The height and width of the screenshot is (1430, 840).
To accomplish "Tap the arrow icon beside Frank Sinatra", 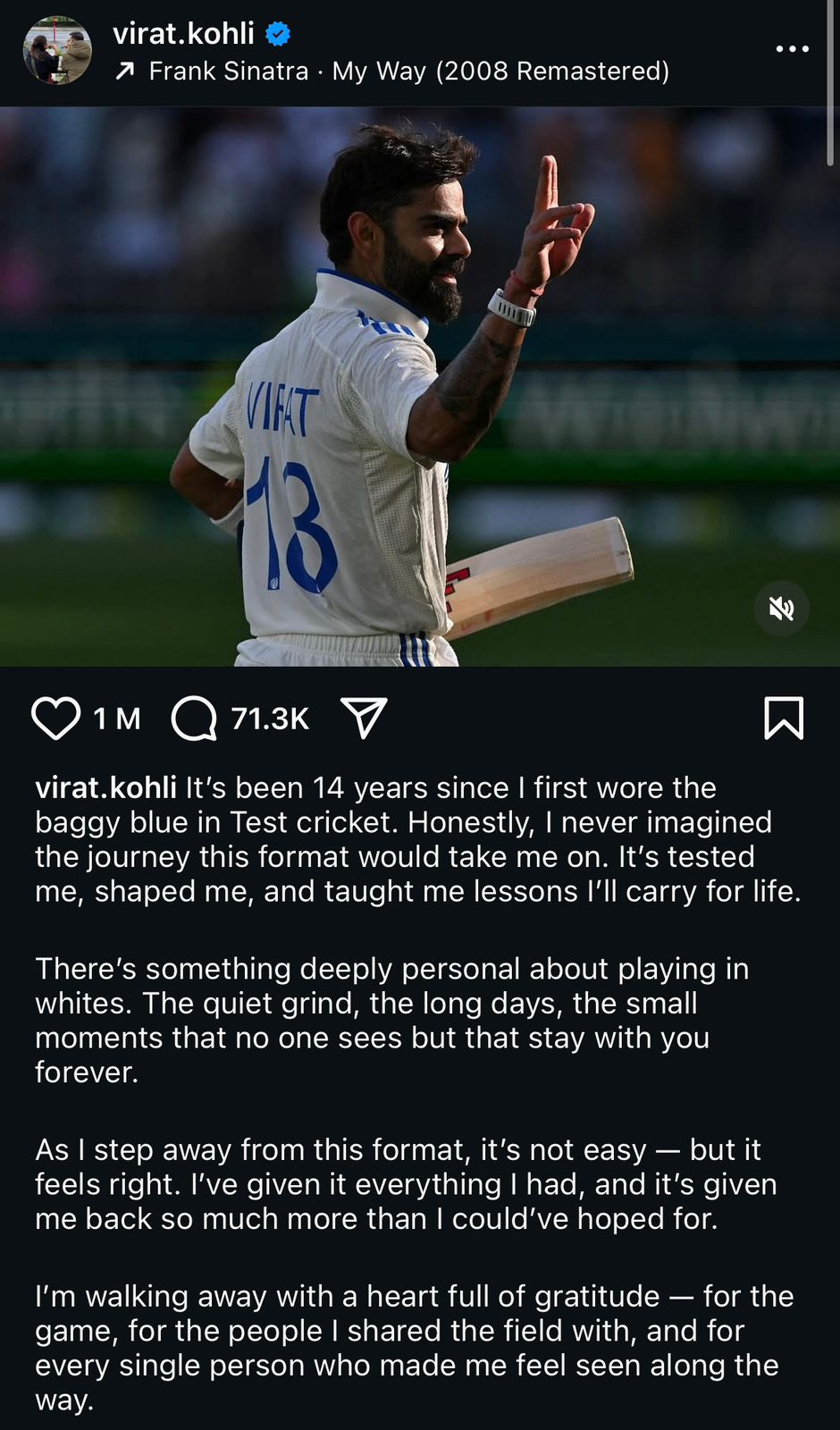I will pyautogui.click(x=125, y=71).
